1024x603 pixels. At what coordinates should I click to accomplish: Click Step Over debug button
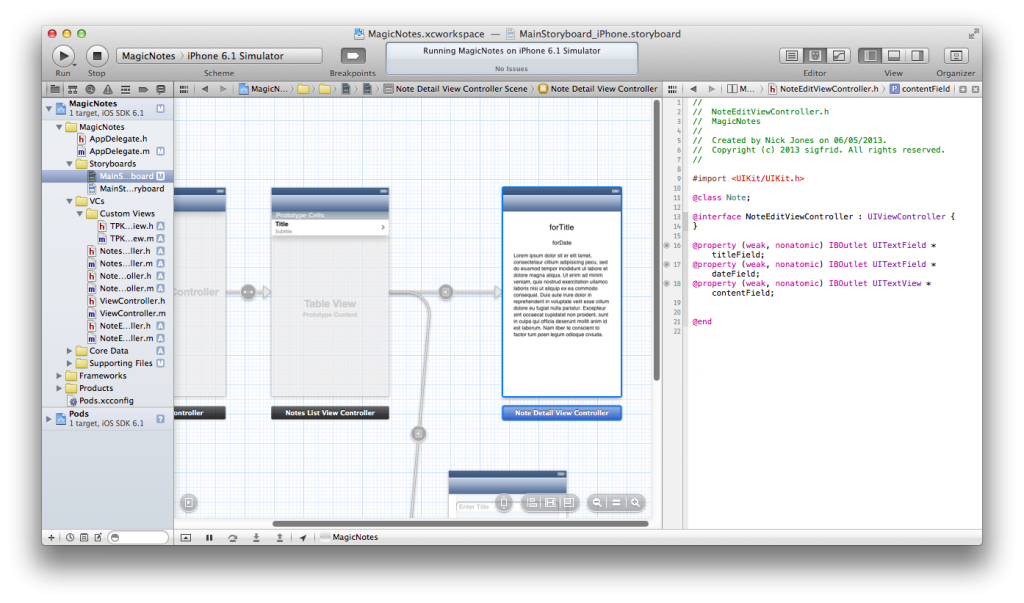point(232,538)
